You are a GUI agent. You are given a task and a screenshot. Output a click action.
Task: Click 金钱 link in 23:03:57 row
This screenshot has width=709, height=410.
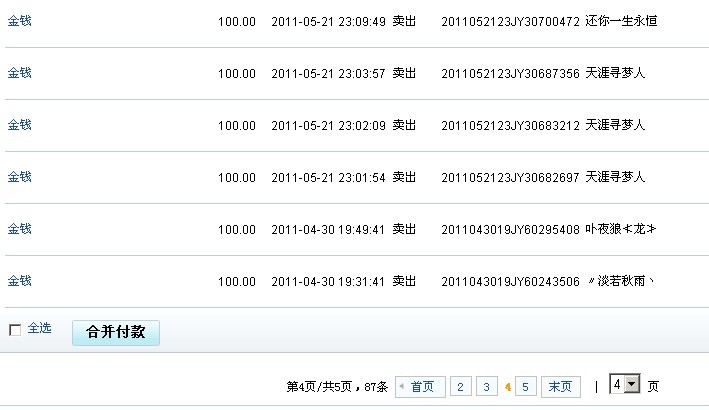[19, 73]
